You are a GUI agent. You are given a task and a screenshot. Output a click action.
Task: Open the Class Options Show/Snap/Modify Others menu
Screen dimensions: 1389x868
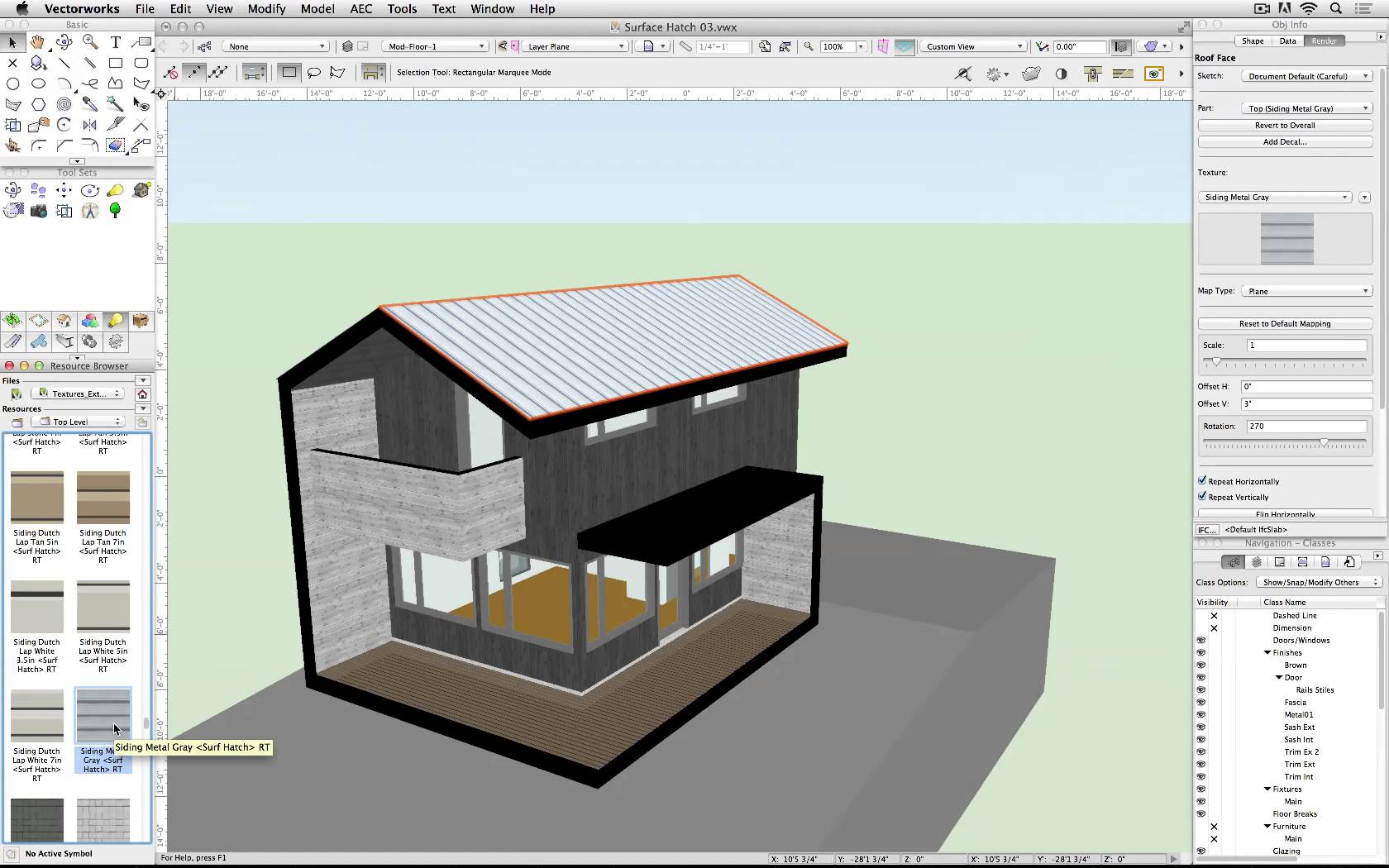[x=1318, y=582]
